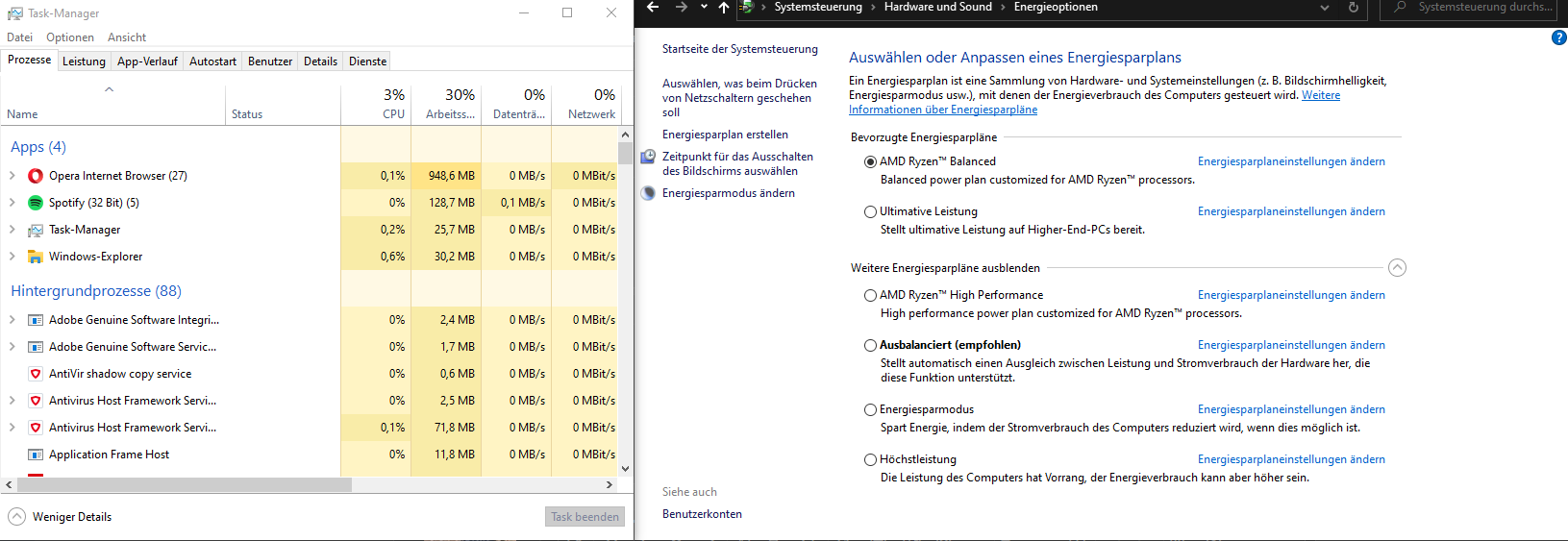
Task: Open Benutzerkonten link
Action: tap(702, 514)
